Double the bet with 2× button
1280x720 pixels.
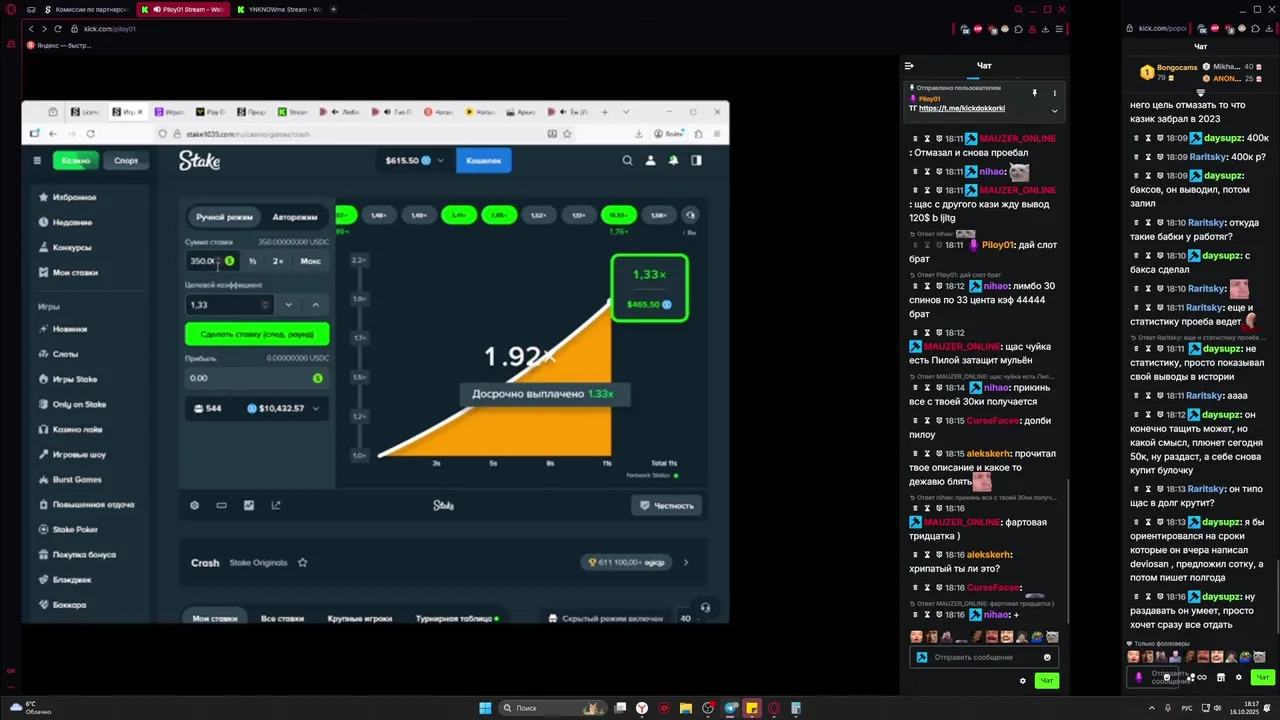278,261
